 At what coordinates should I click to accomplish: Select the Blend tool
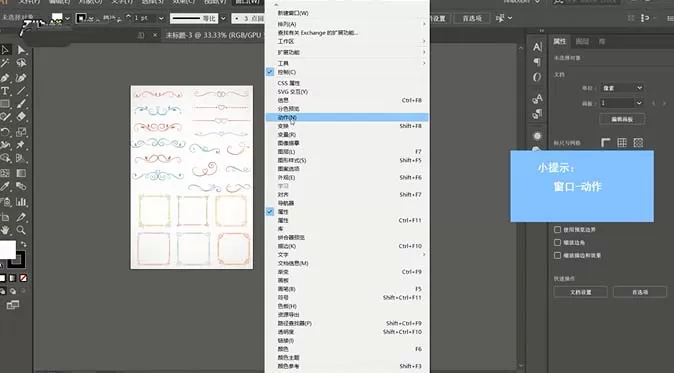click(x=21, y=186)
